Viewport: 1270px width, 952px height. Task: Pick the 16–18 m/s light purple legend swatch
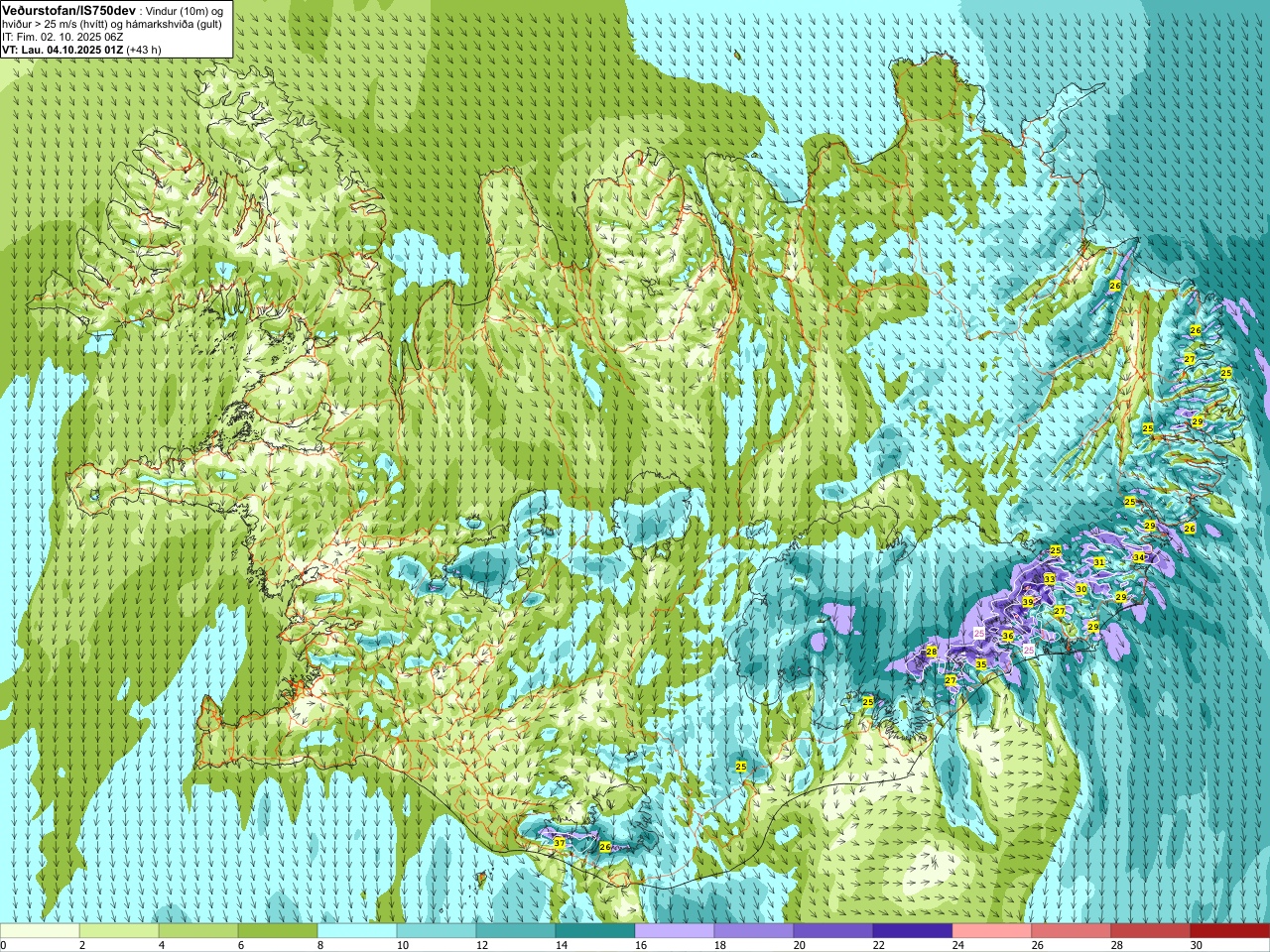pyautogui.click(x=675, y=931)
